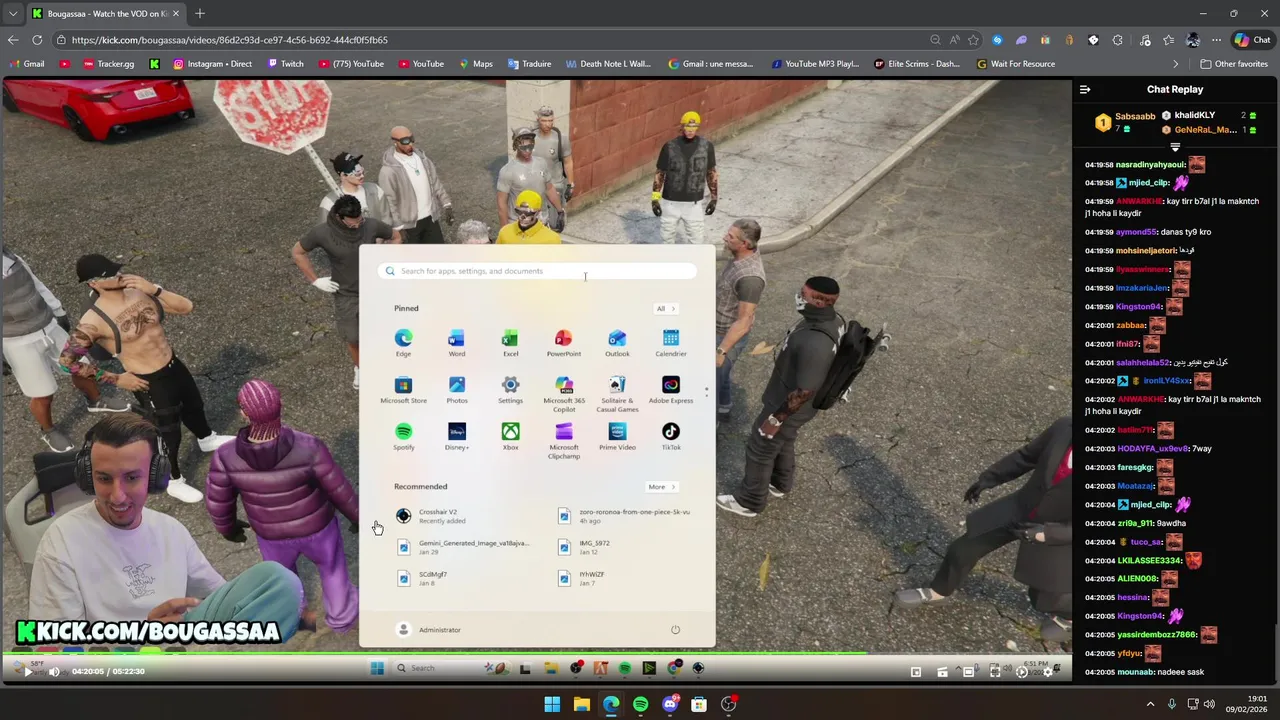Image resolution: width=1280 pixels, height=720 pixels.
Task: Open Other favorites folder
Action: tap(1234, 64)
